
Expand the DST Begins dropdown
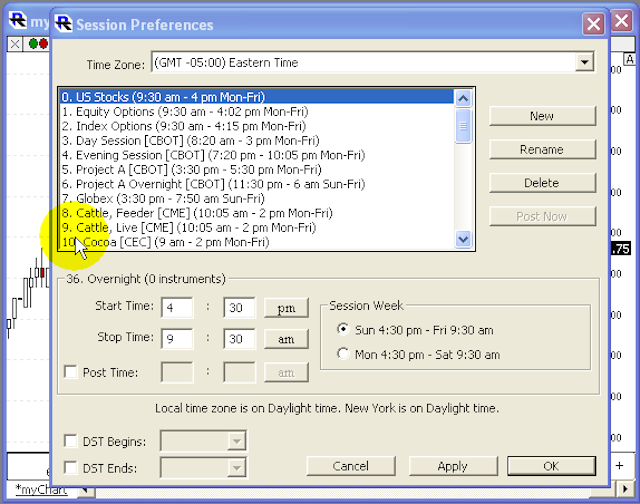(x=236, y=441)
